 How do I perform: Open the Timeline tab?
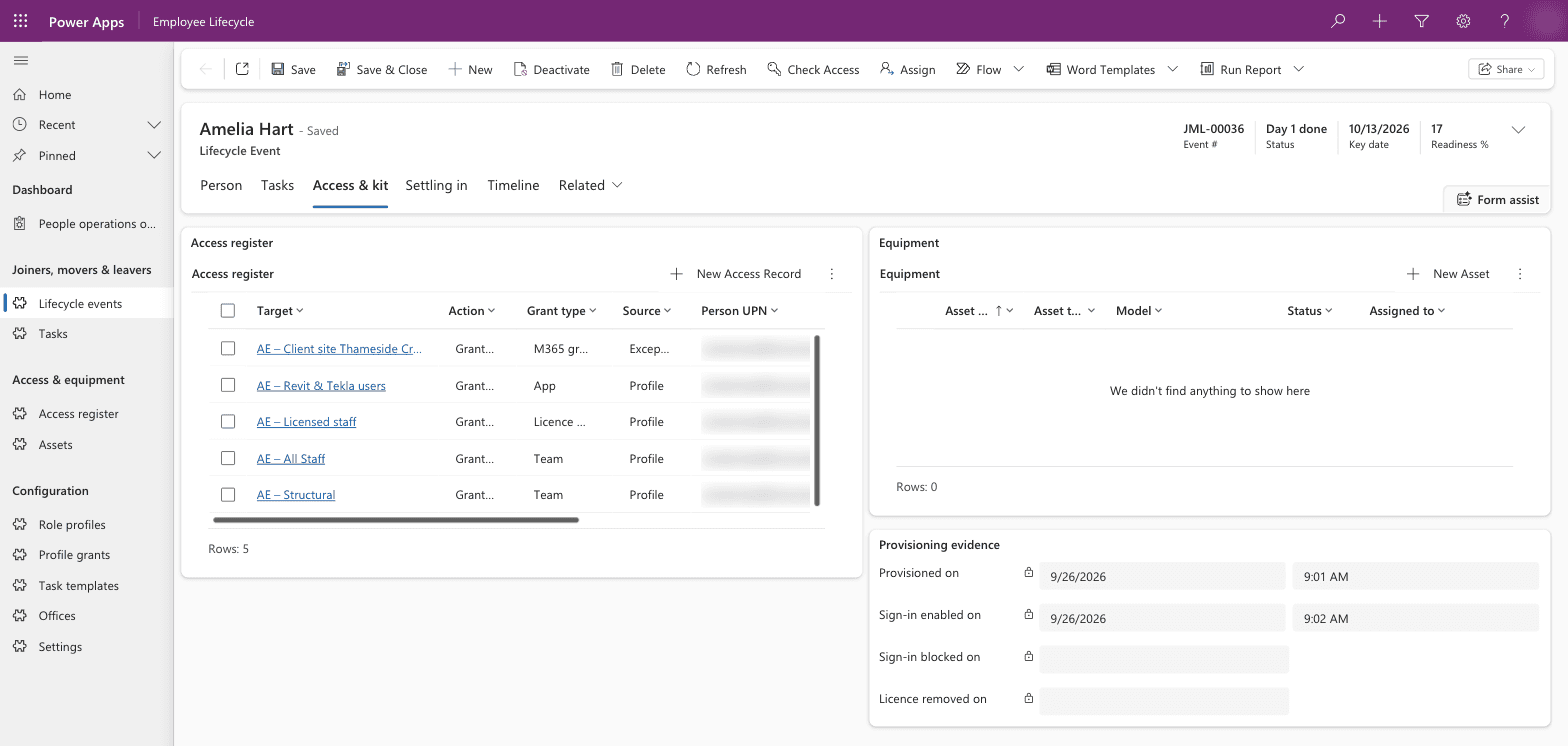(x=513, y=185)
